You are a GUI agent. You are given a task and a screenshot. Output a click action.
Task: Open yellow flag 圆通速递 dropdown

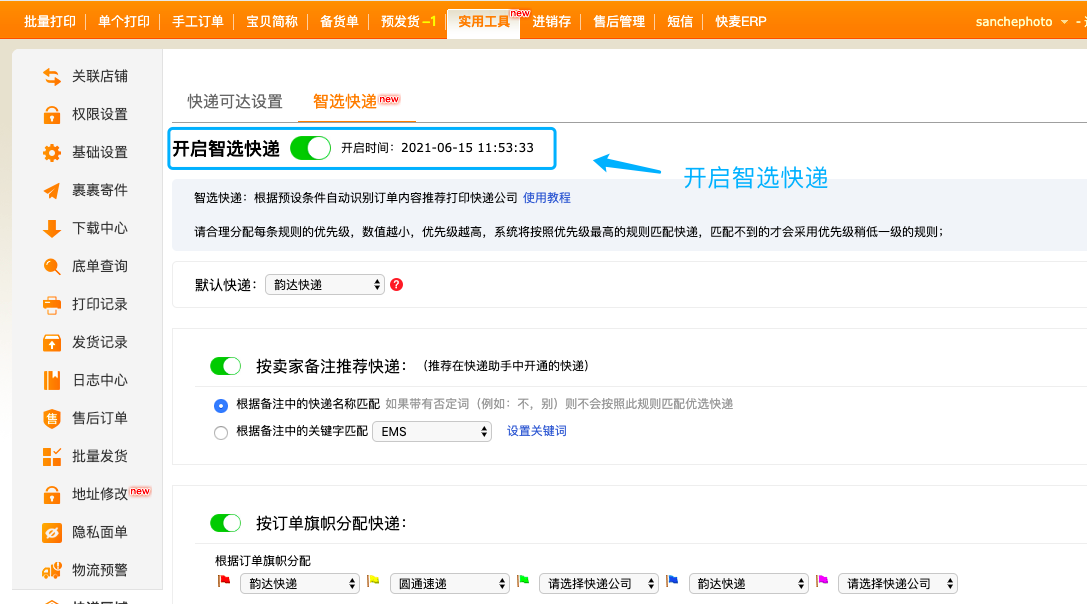pos(450,584)
